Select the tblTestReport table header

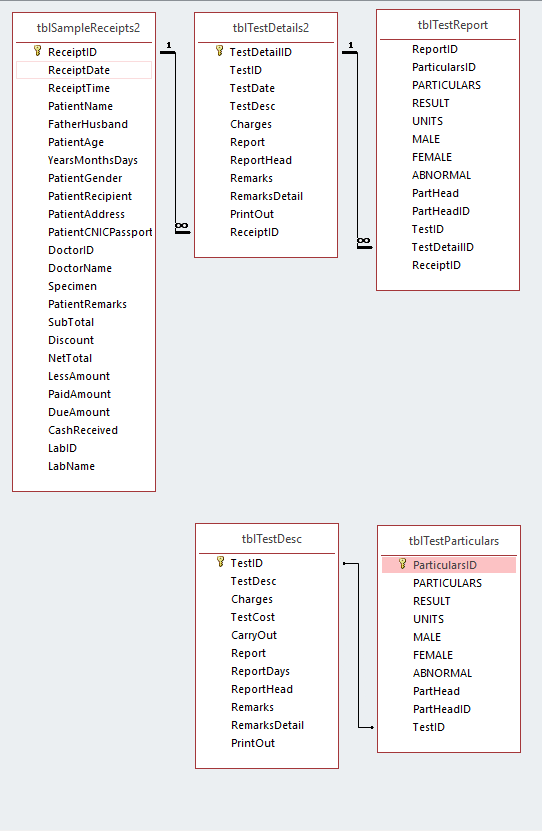(x=452, y=25)
